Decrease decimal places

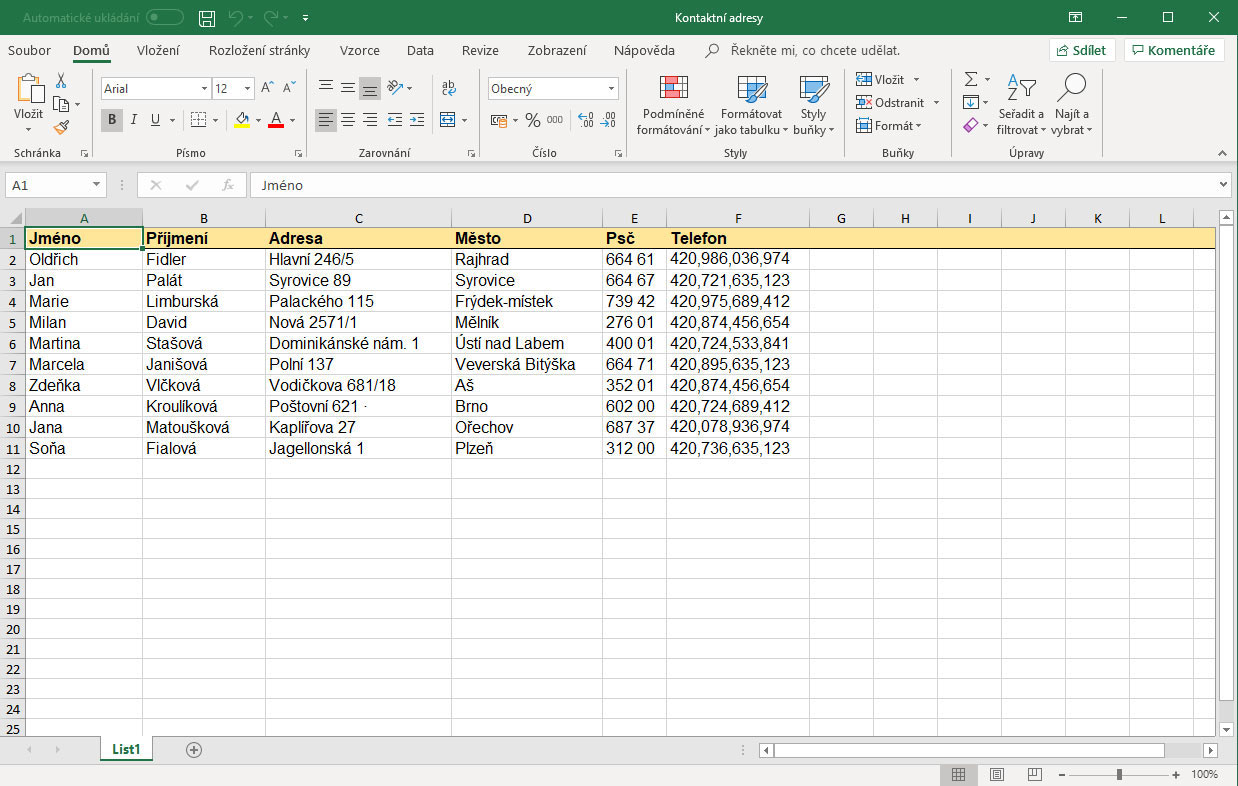tap(609, 120)
